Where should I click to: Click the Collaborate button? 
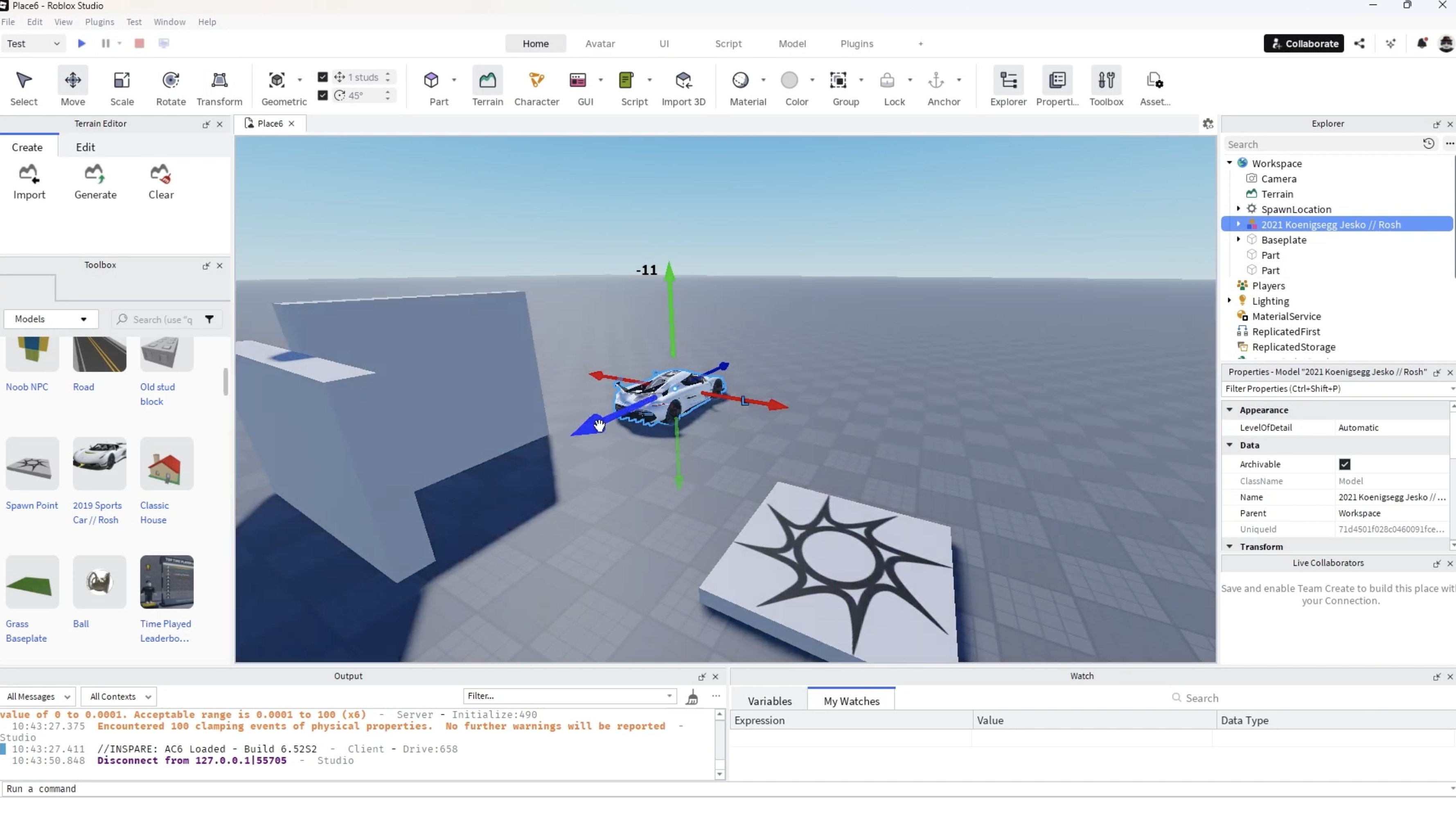1303,43
